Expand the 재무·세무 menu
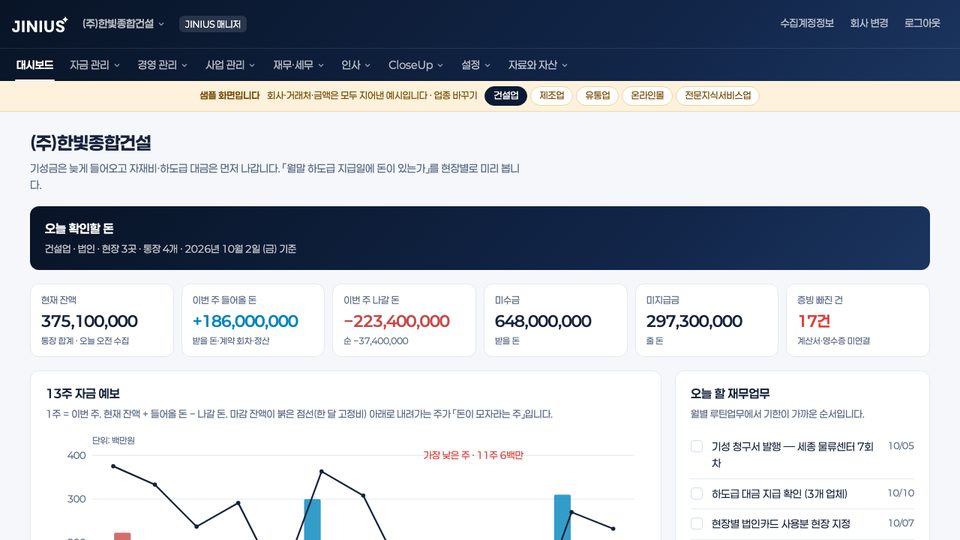This screenshot has width=960, height=540. [x=298, y=65]
